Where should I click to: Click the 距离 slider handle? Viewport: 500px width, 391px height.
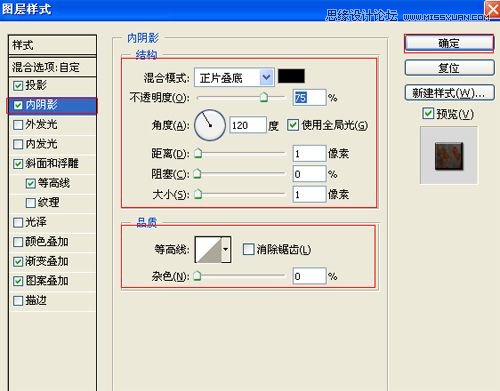point(198,153)
